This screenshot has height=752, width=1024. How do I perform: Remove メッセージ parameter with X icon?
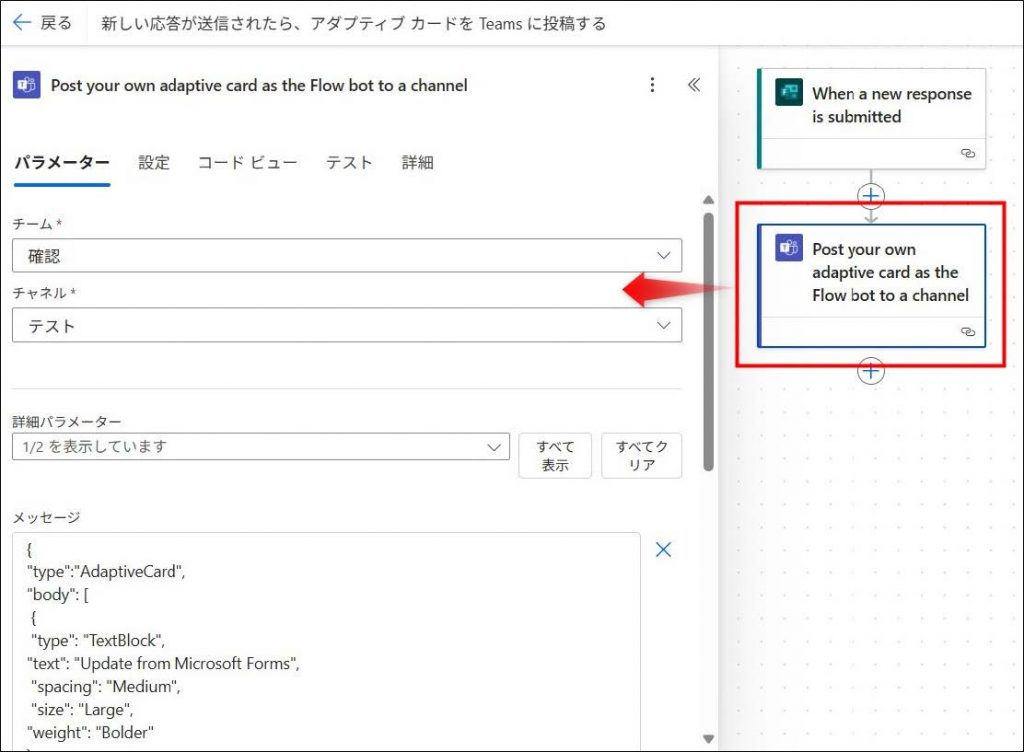pos(663,550)
